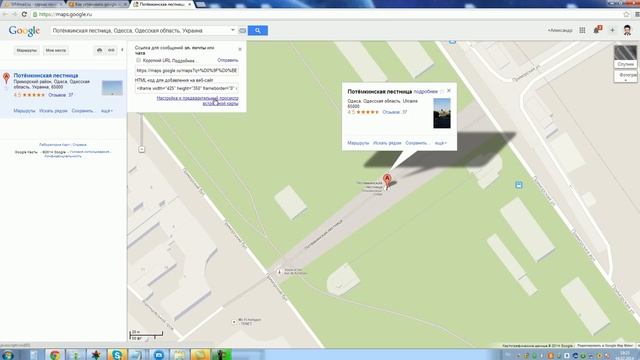The width and height of the screenshot is (640, 360).
Task: Click the +Александр profile link
Action: pyautogui.click(x=560, y=30)
